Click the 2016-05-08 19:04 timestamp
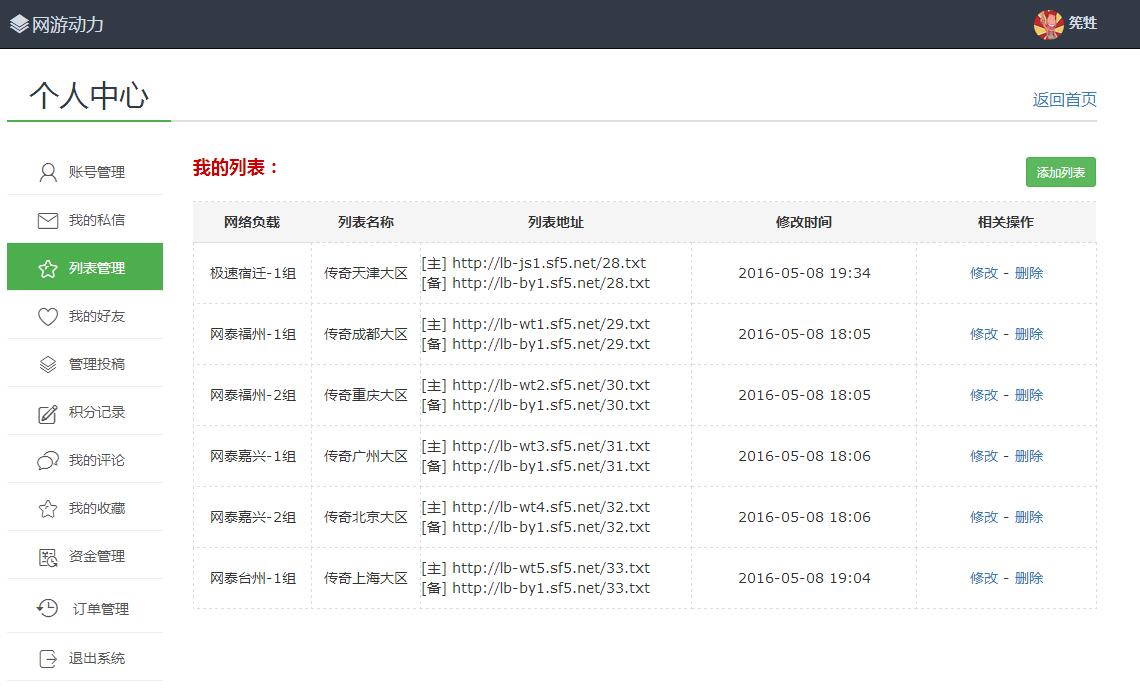Image resolution: width=1140 pixels, height=692 pixels. (804, 579)
